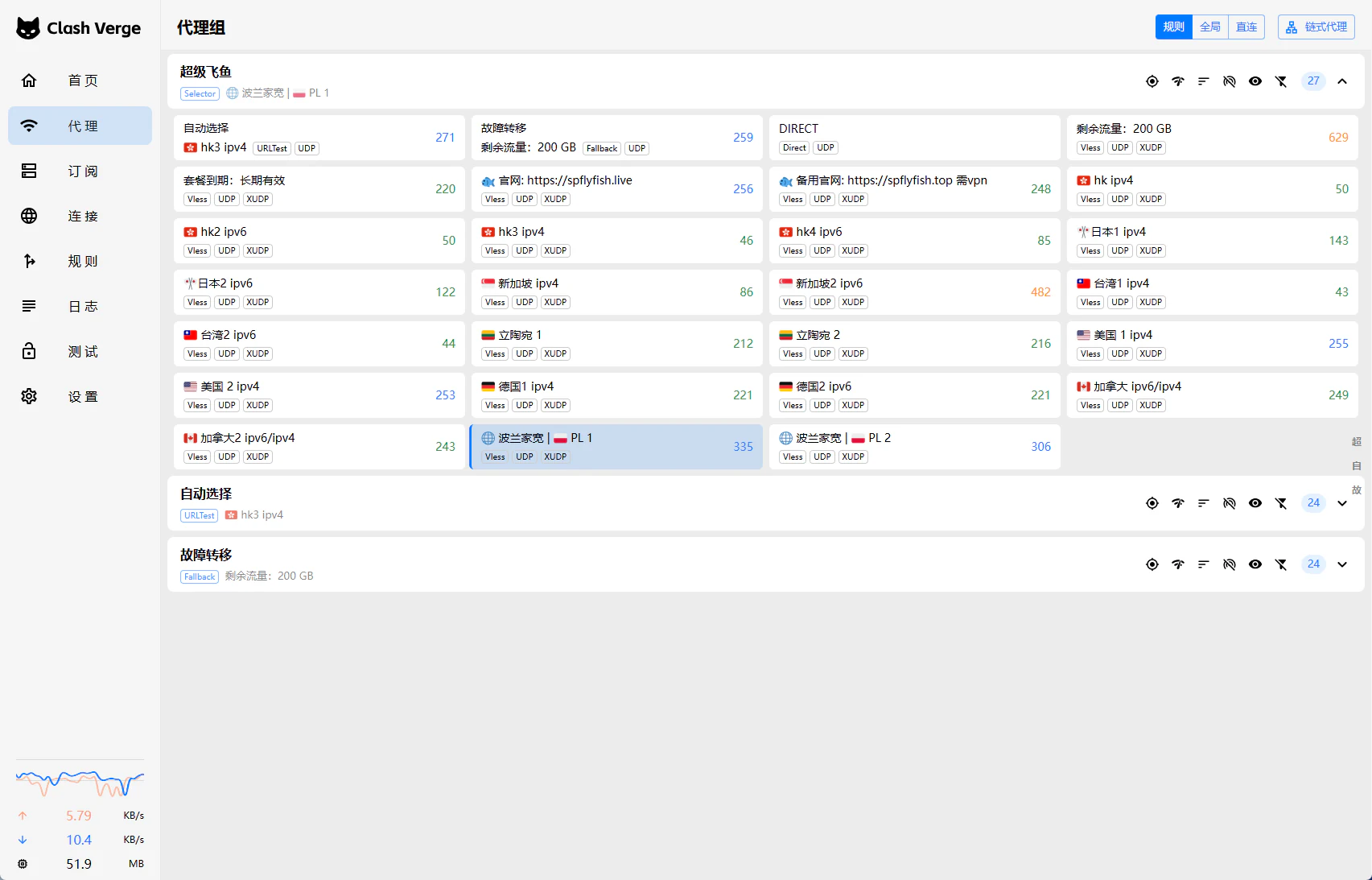The height and width of the screenshot is (880, 1372).
Task: Select the hk ipv4 proxy node
Action: (1213, 189)
